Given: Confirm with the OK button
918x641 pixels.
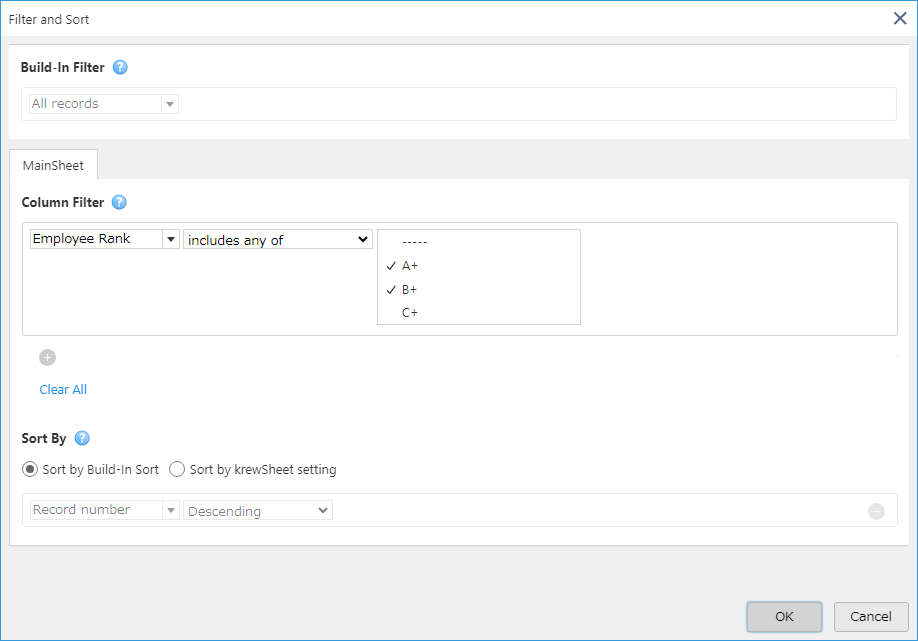Looking at the screenshot, I should 784,616.
